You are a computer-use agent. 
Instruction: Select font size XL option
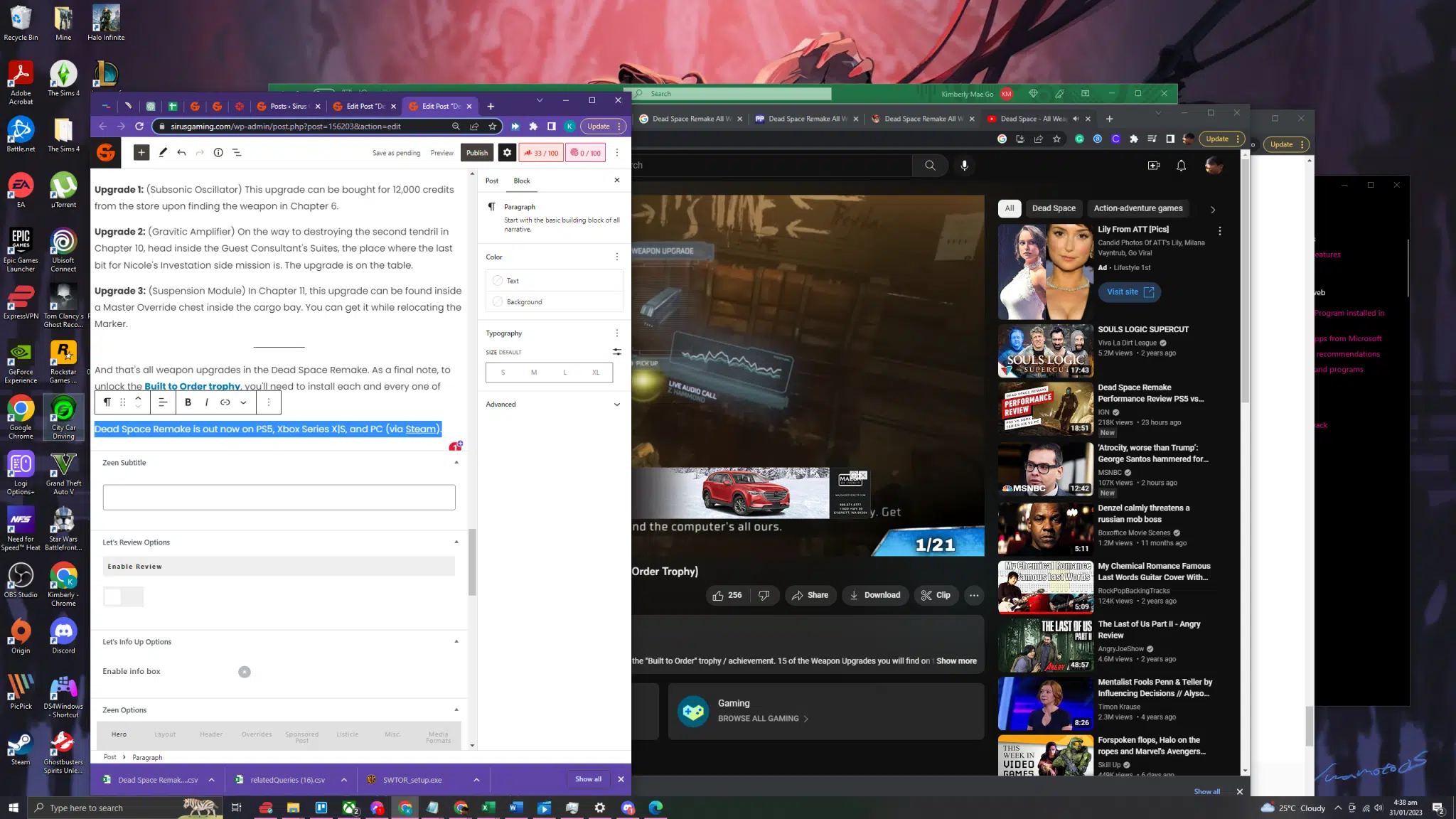[x=596, y=373]
